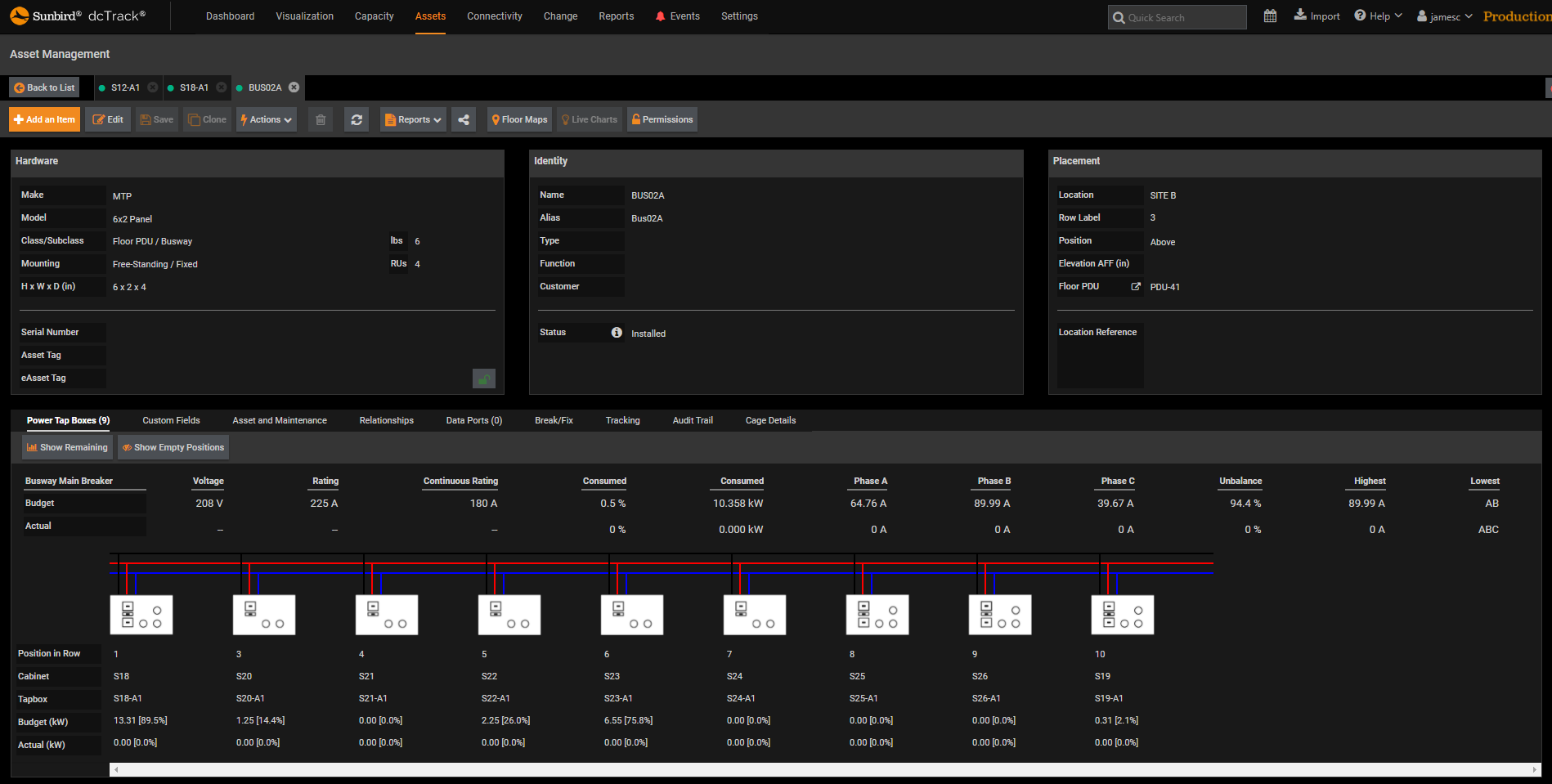The height and width of the screenshot is (784, 1552).
Task: Click the status info icon
Action: coord(617,333)
